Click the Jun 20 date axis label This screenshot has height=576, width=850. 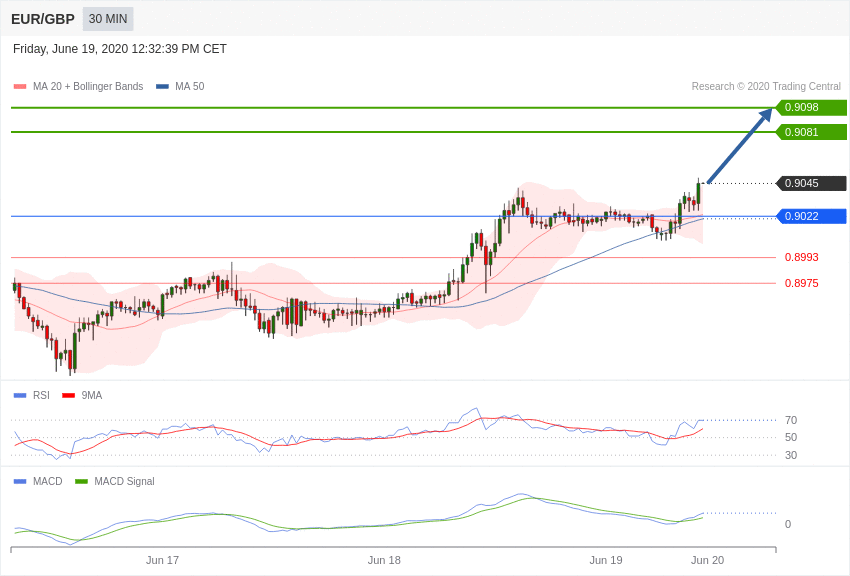point(707,560)
